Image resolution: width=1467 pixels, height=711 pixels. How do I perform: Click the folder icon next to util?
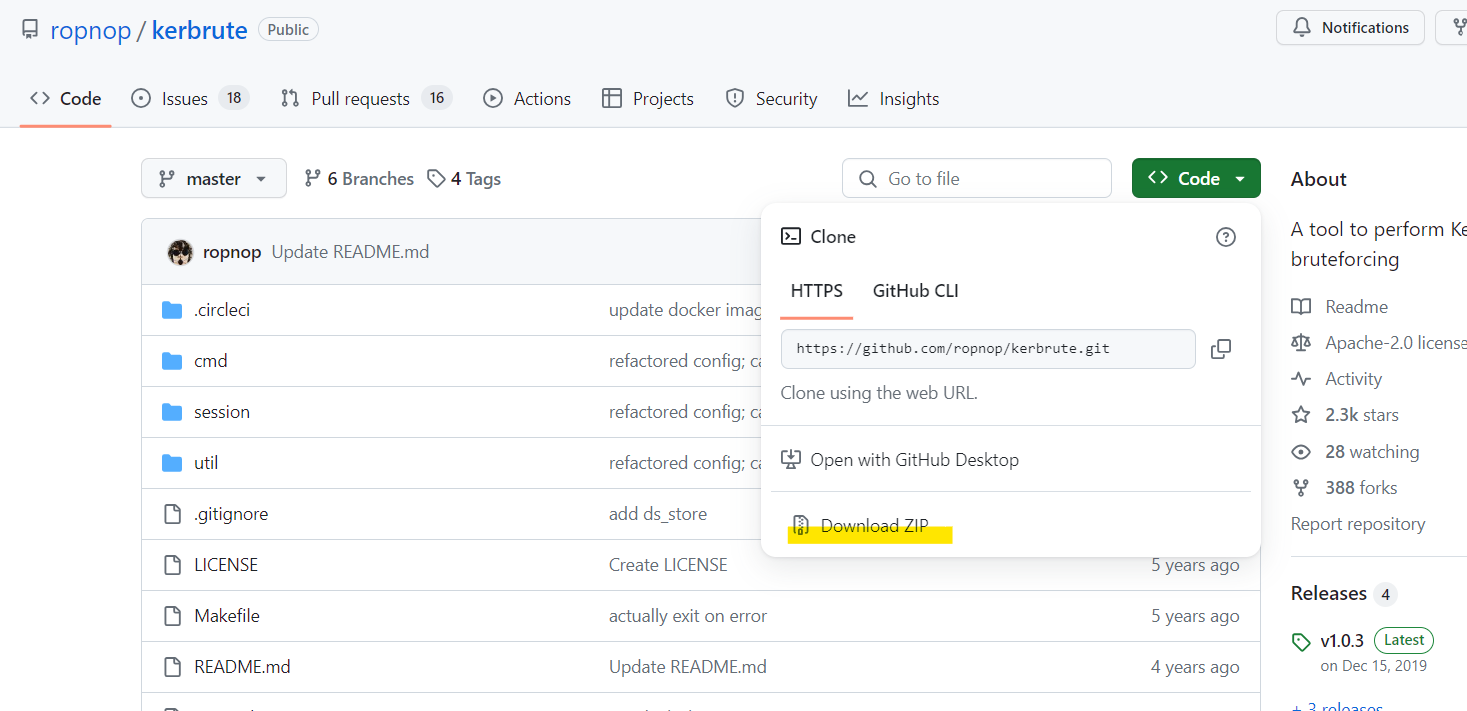(x=172, y=463)
